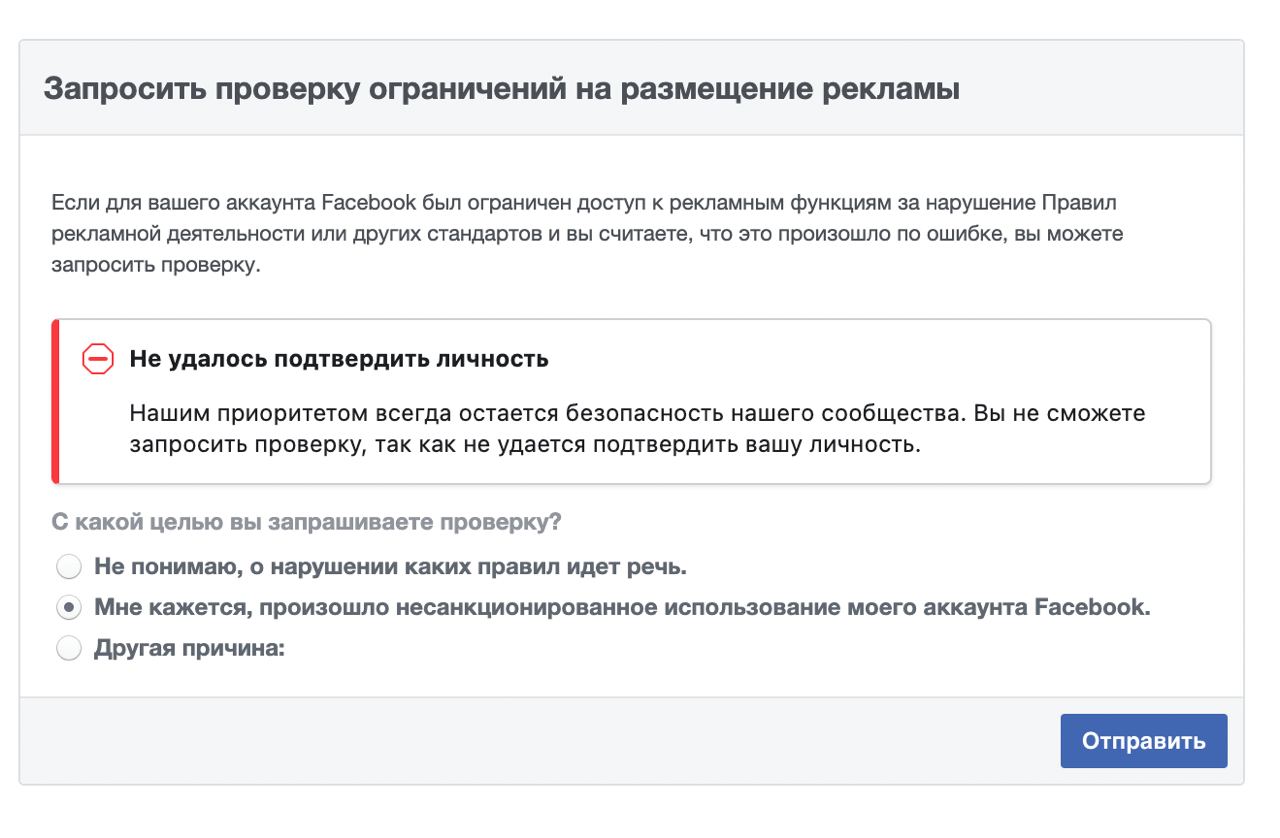
Task: Submit the form with 'Отправить' button
Action: click(x=1144, y=741)
